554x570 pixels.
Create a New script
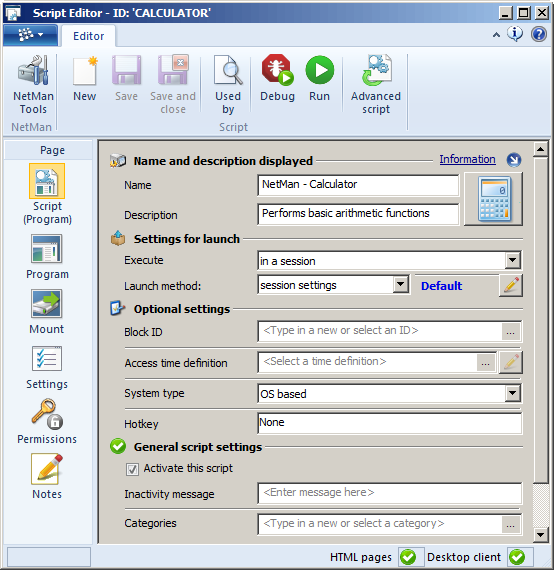[x=84, y=79]
